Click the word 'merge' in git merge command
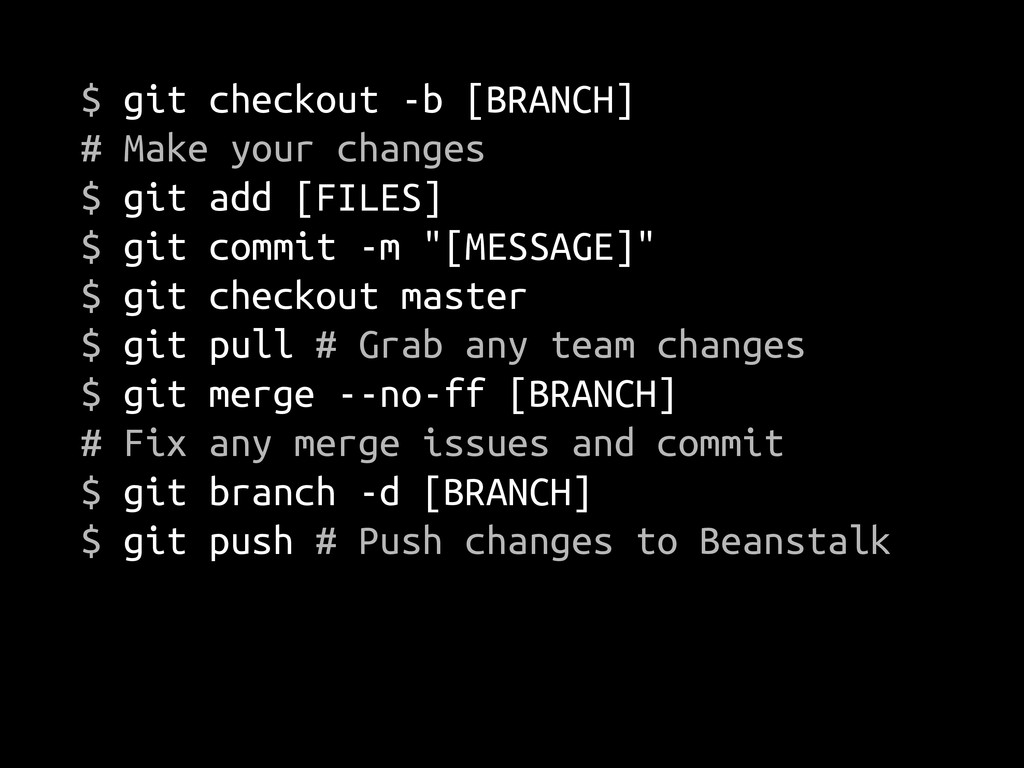 262,396
